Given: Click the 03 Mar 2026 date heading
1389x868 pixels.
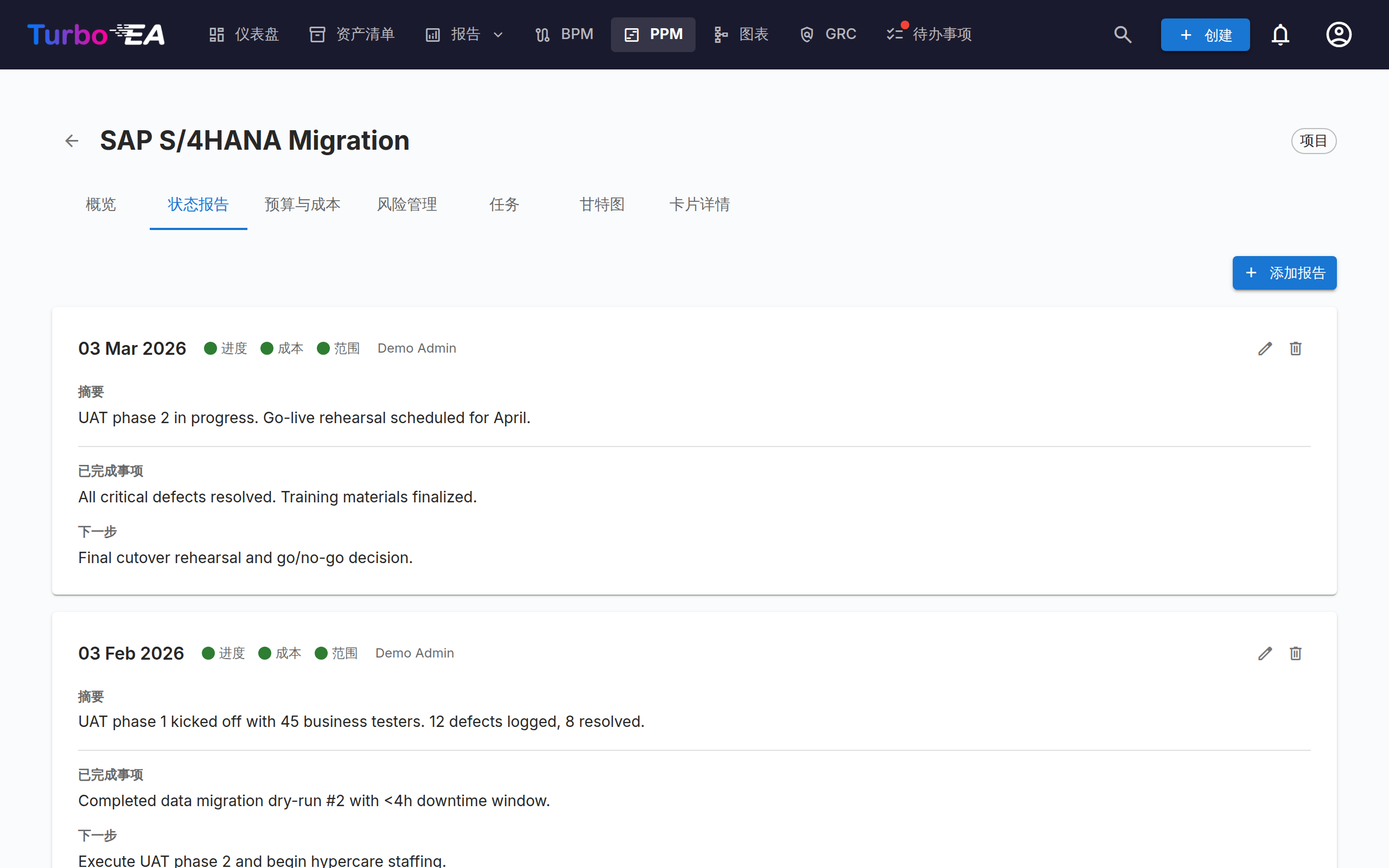Looking at the screenshot, I should click(x=132, y=348).
